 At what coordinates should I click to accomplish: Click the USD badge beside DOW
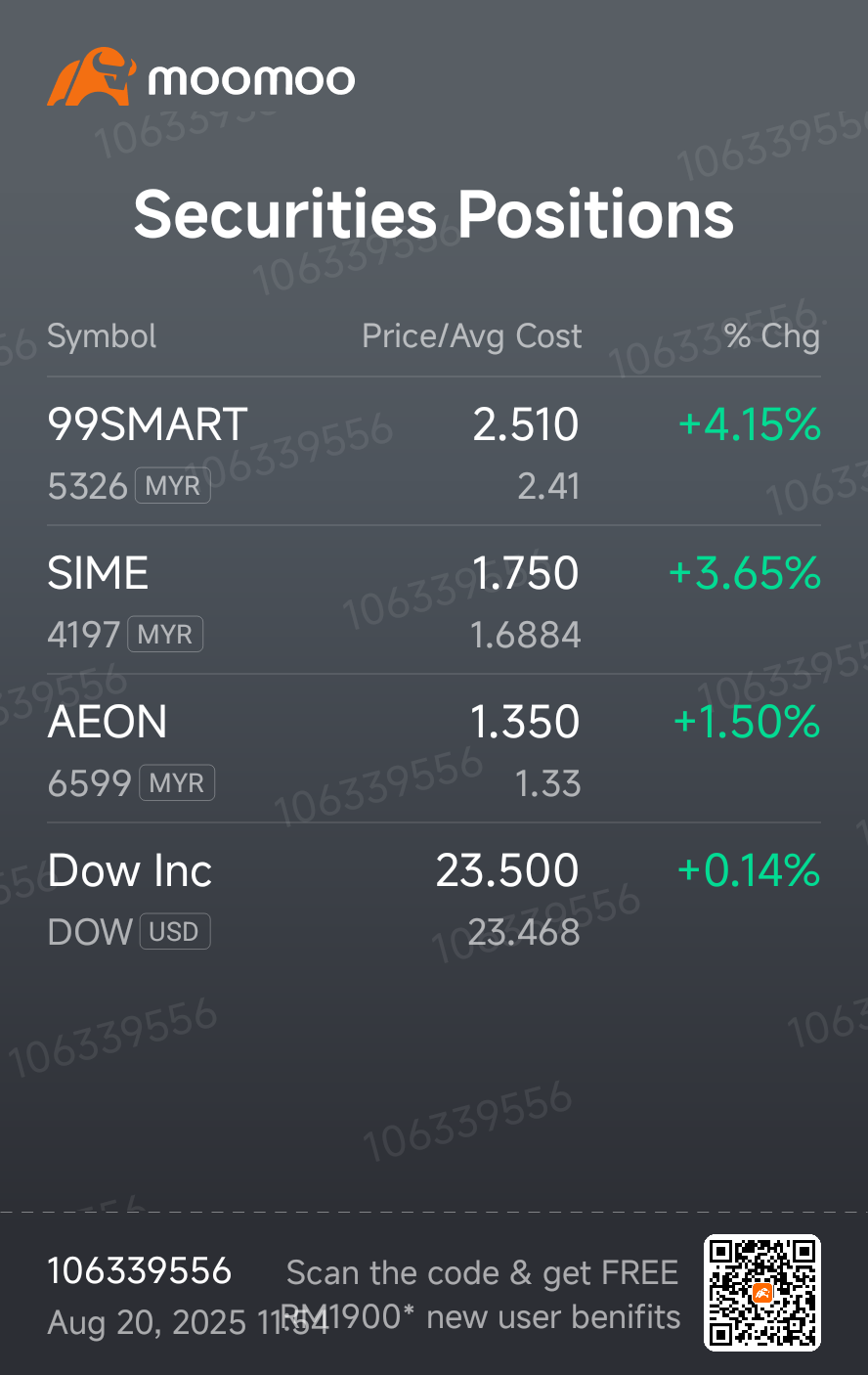click(174, 931)
